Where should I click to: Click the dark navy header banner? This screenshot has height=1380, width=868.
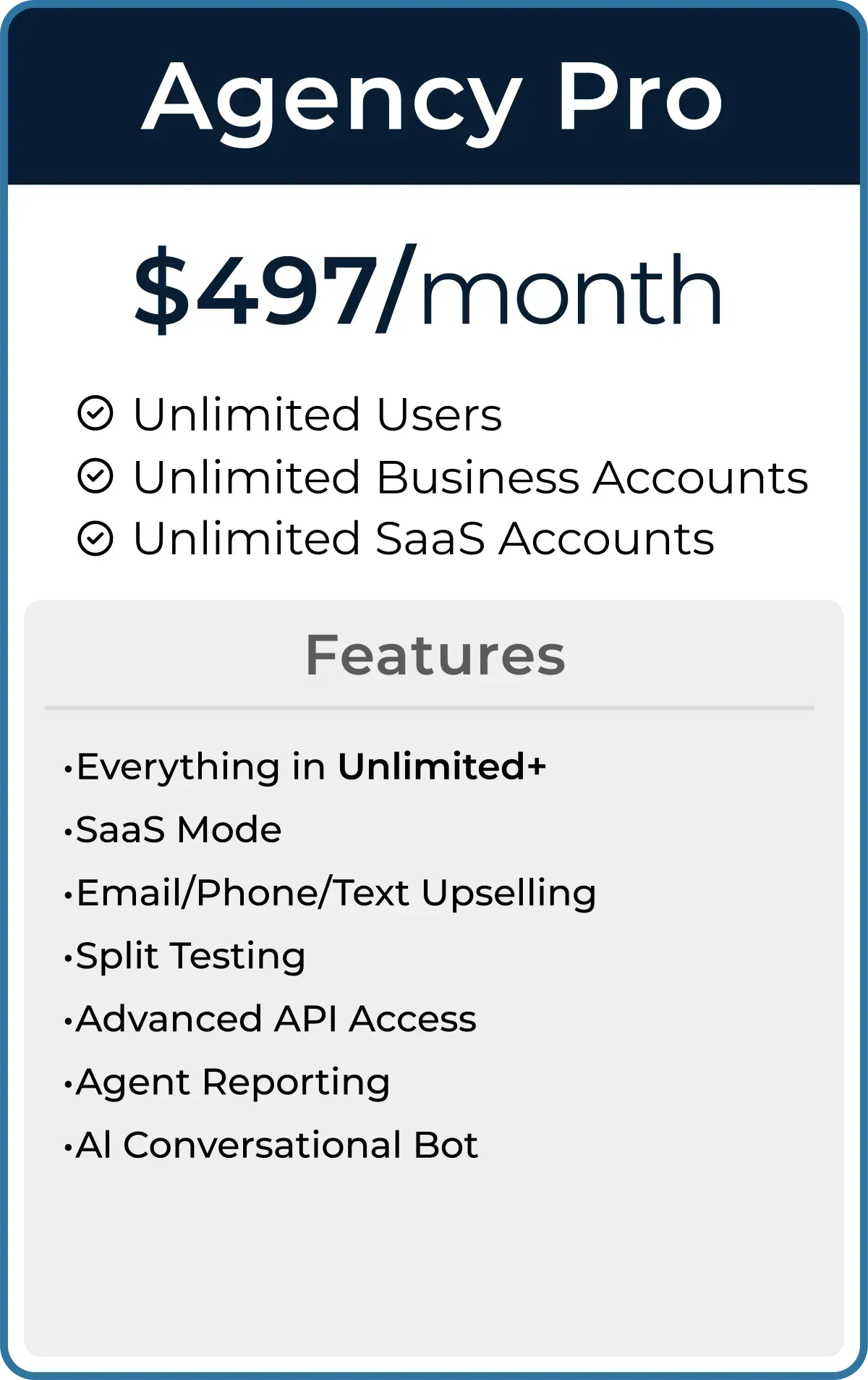pyautogui.click(x=434, y=96)
